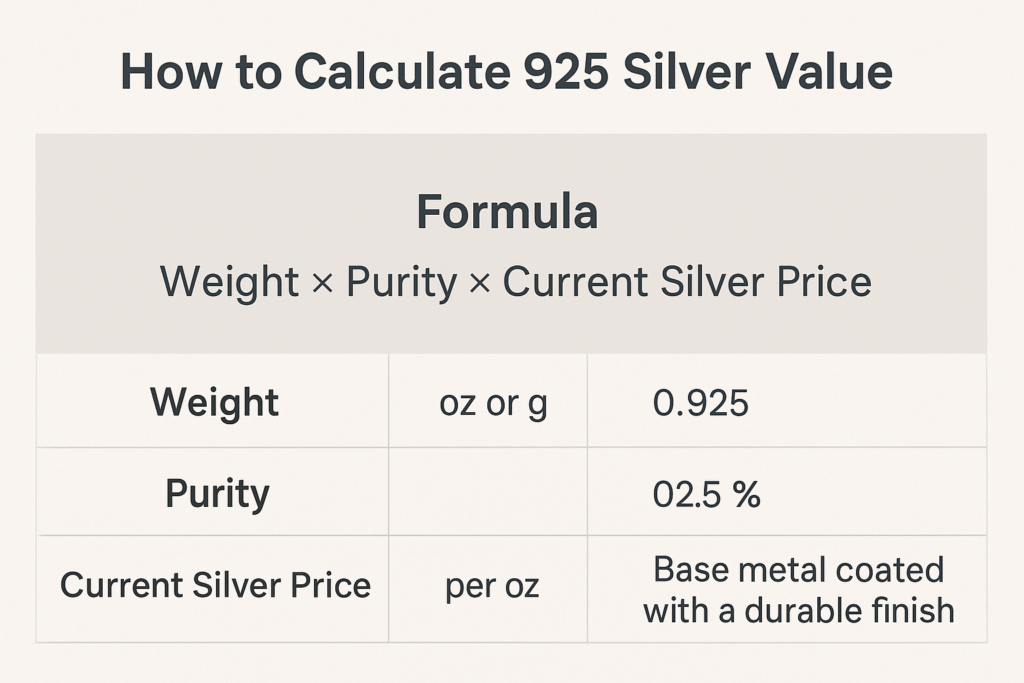The width and height of the screenshot is (1024, 683).
Task: Select the bold "Formula" heading
Action: [x=507, y=212]
